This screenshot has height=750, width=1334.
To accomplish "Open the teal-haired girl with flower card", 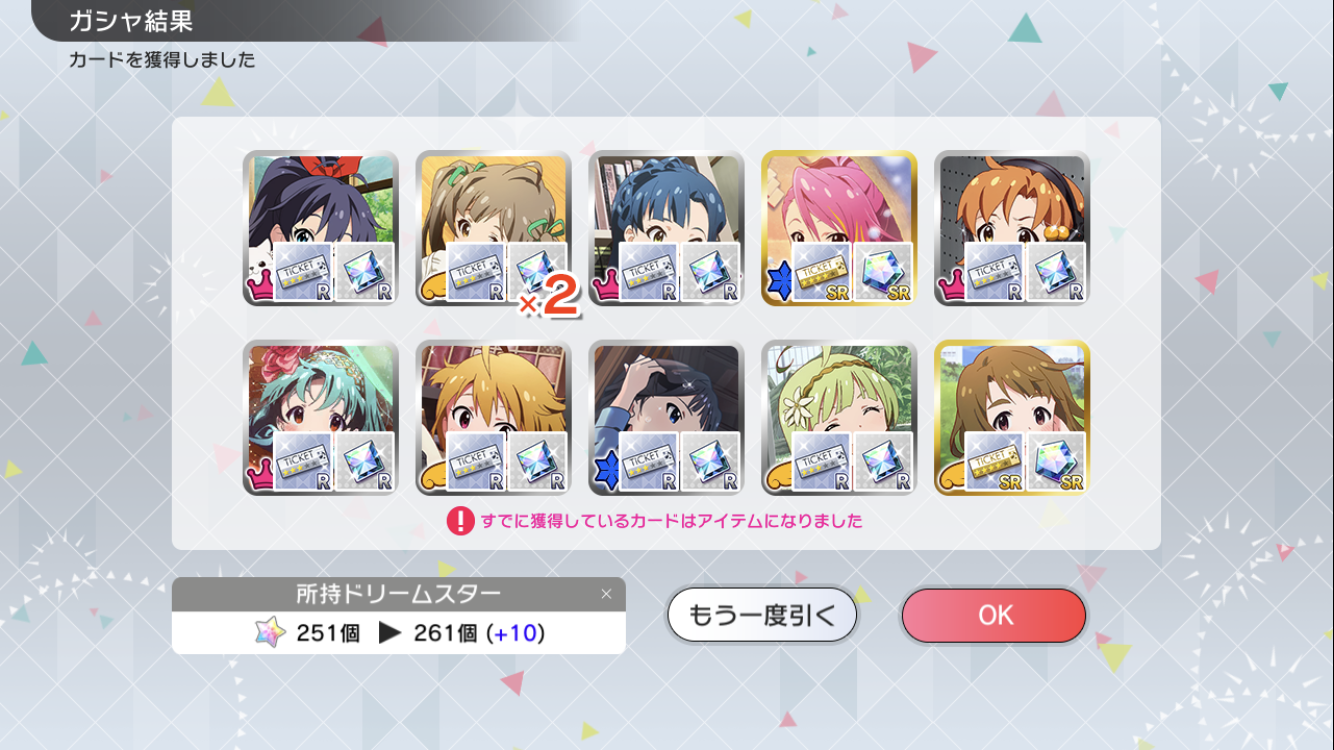I will pos(320,418).
